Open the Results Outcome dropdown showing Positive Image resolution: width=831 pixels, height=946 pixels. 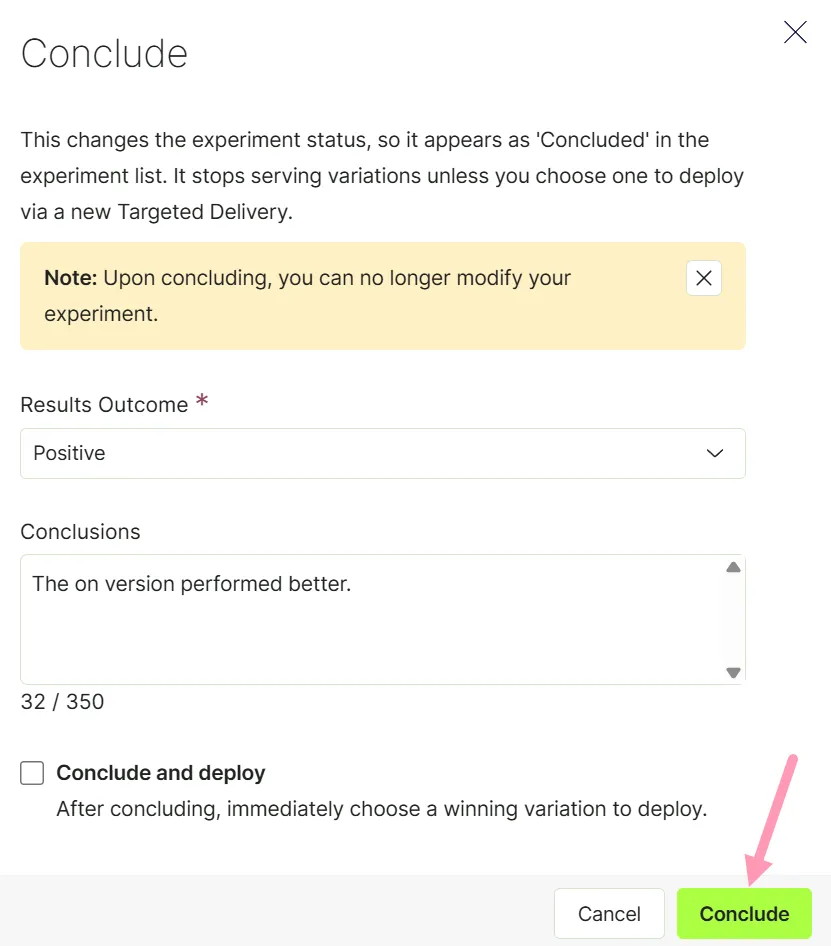[x=383, y=453]
